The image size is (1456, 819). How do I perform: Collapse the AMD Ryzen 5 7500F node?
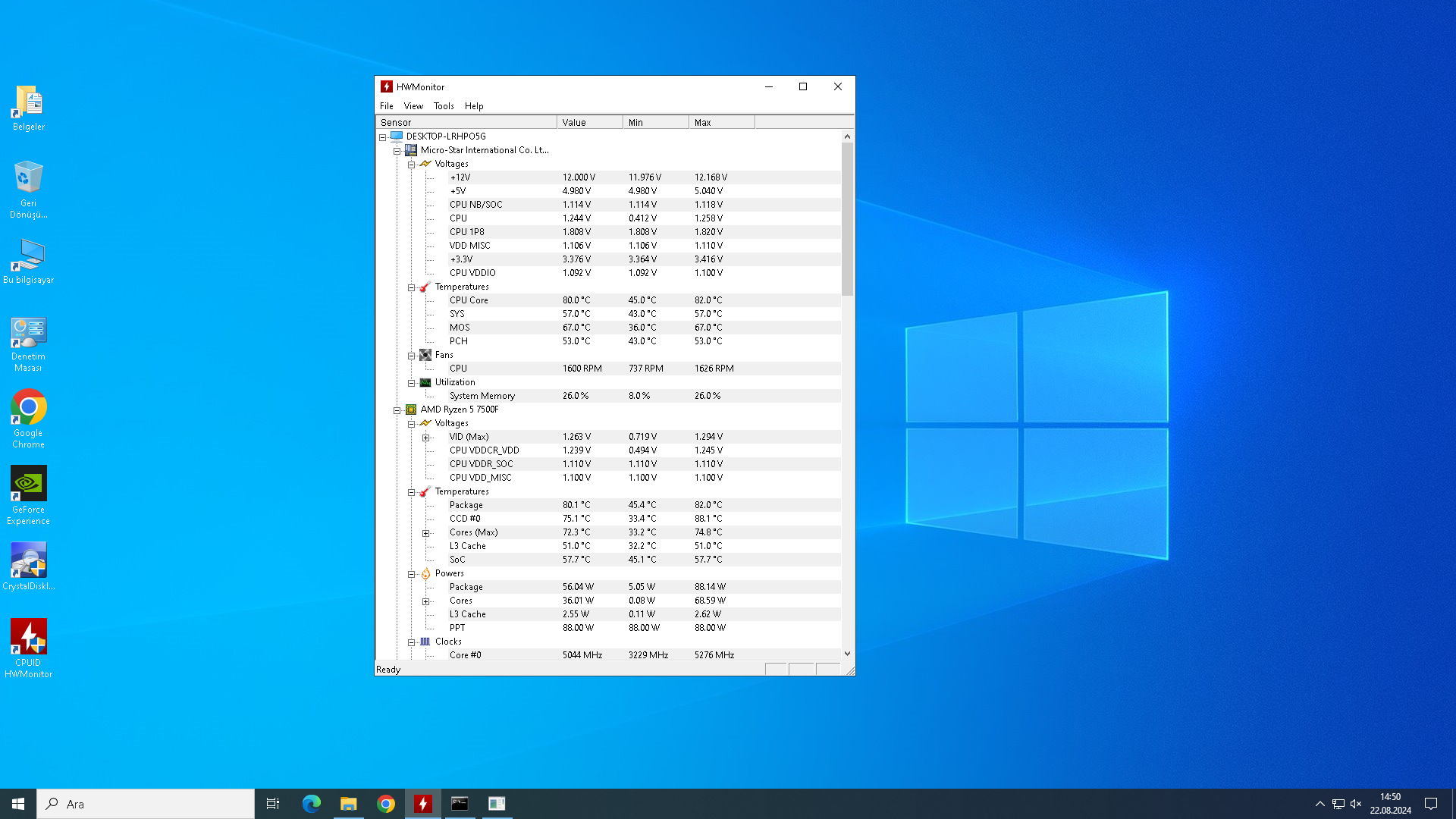pos(397,410)
